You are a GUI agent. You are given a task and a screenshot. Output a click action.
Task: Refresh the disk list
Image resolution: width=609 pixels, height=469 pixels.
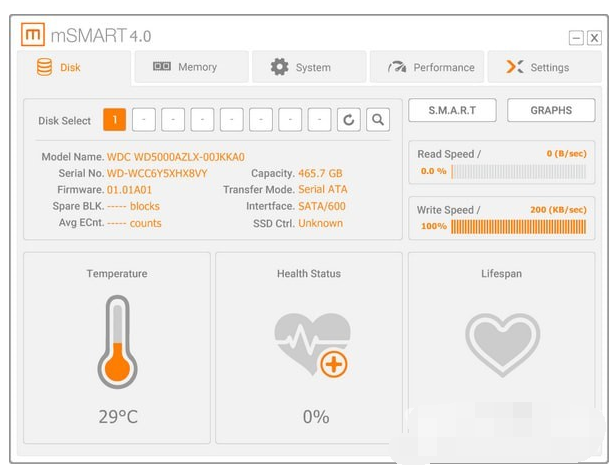(348, 120)
